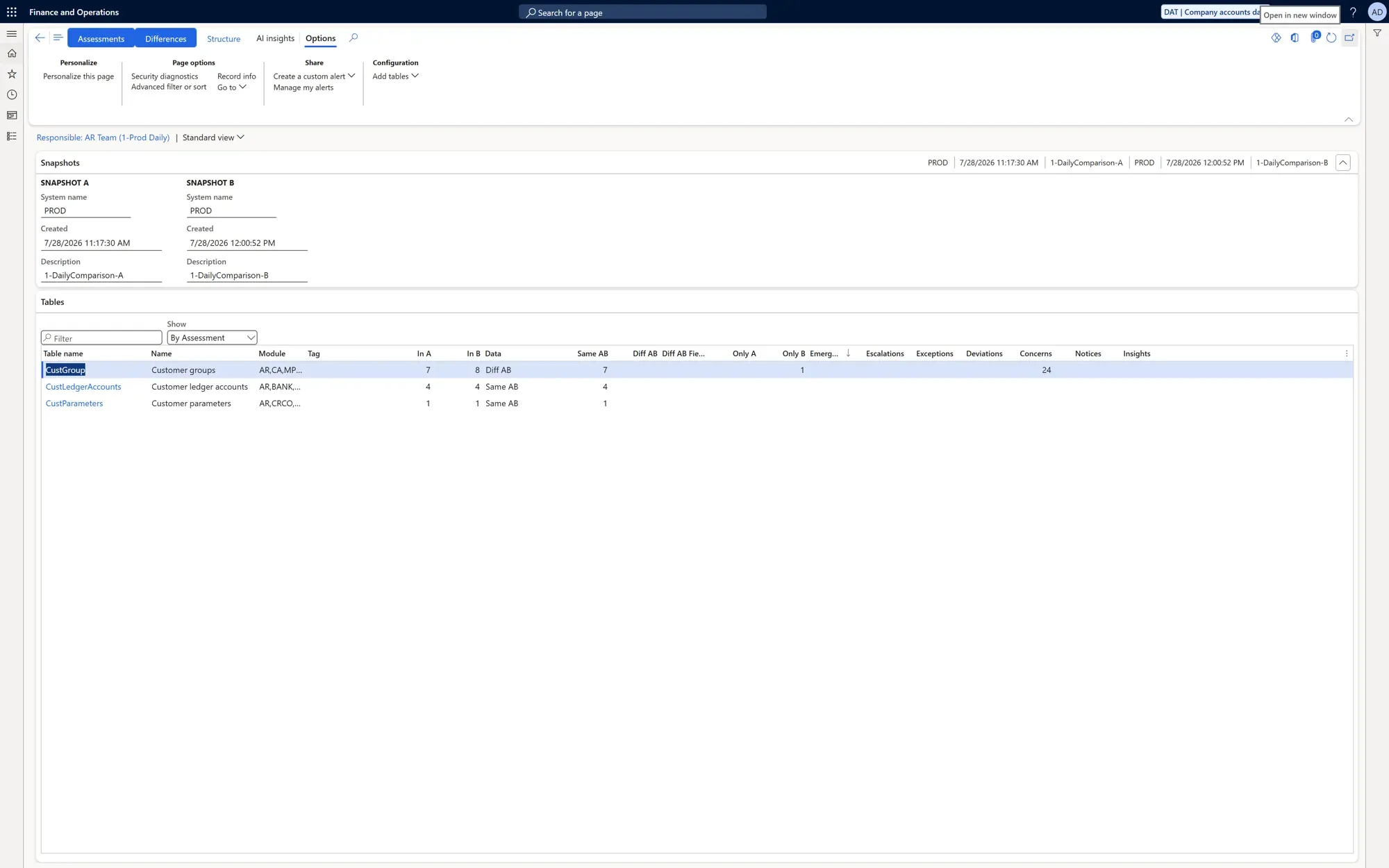Click Snapshot B Created date field

(x=247, y=243)
